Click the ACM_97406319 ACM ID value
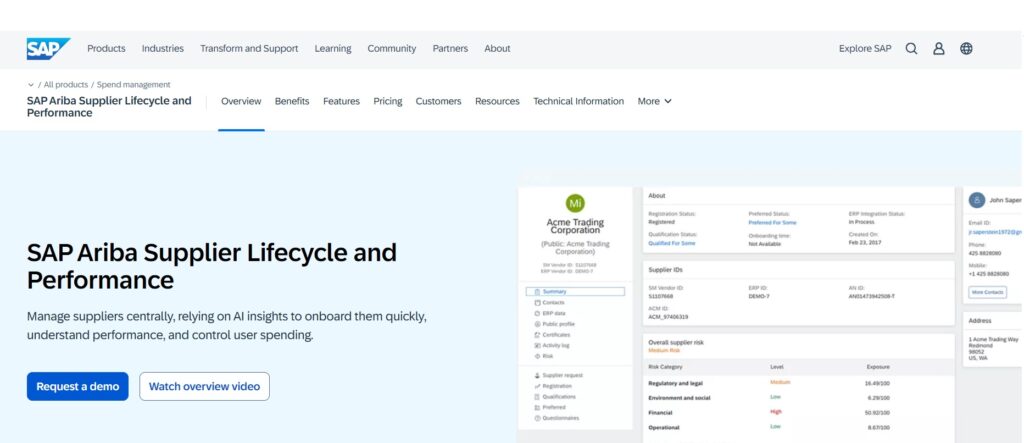 pos(667,317)
